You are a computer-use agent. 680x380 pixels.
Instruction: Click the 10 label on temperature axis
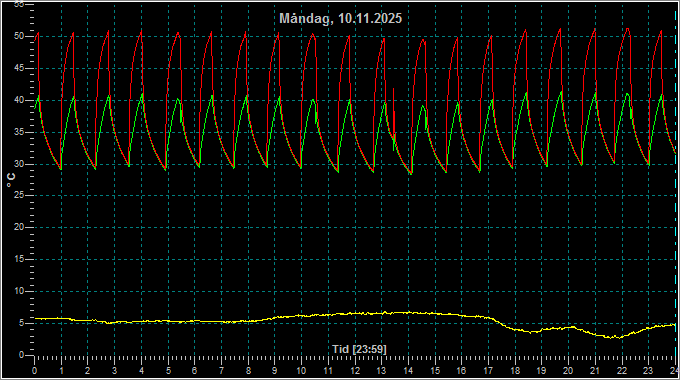coord(19,291)
